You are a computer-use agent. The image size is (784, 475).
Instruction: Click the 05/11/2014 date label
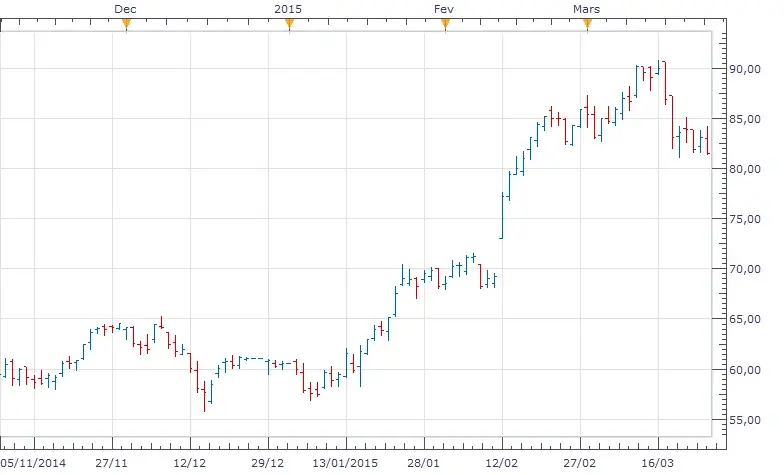pos(34,464)
